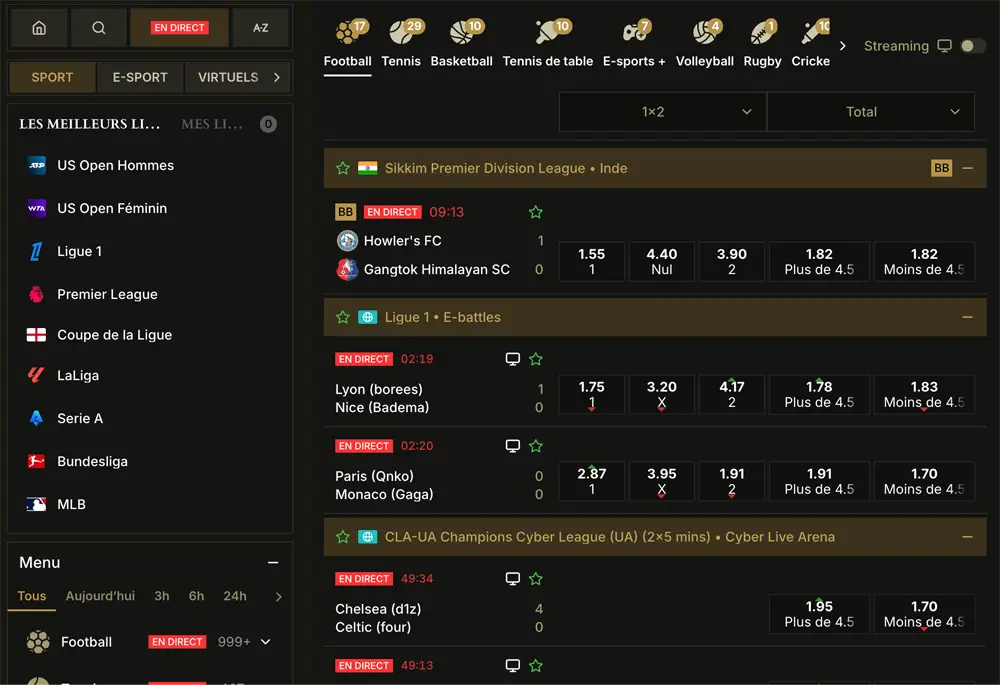The width and height of the screenshot is (1000, 685).
Task: Switch to the SPORT tab
Action: (52, 77)
